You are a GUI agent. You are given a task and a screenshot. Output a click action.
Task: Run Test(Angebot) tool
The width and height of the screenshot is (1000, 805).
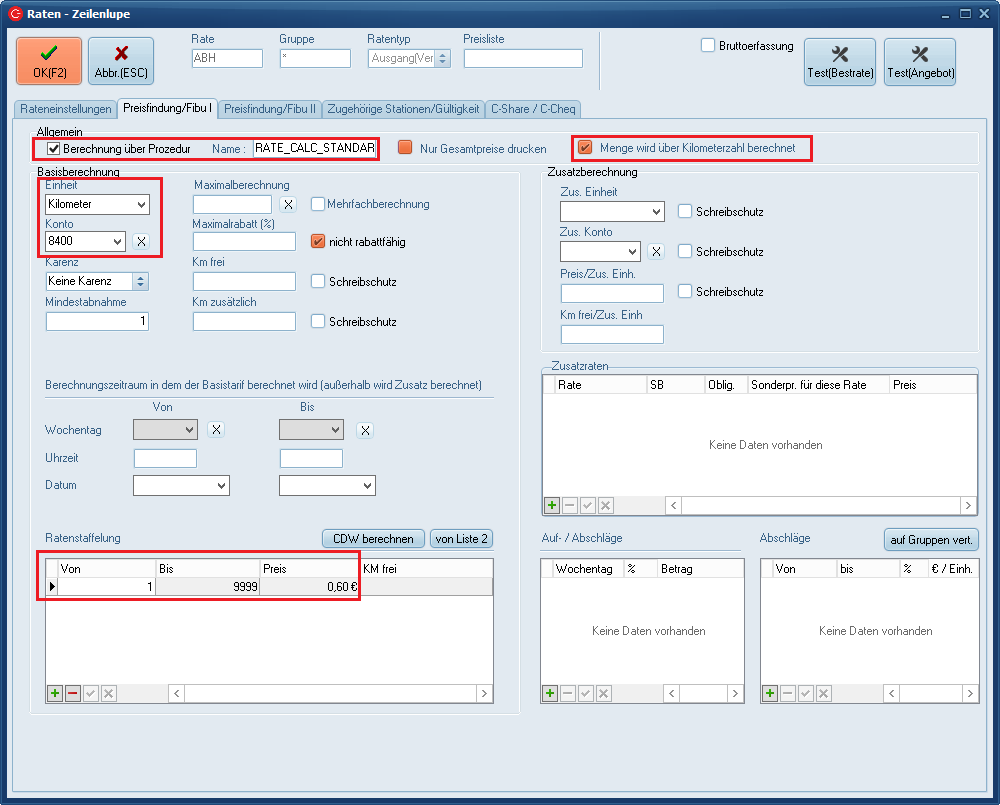[x=919, y=61]
